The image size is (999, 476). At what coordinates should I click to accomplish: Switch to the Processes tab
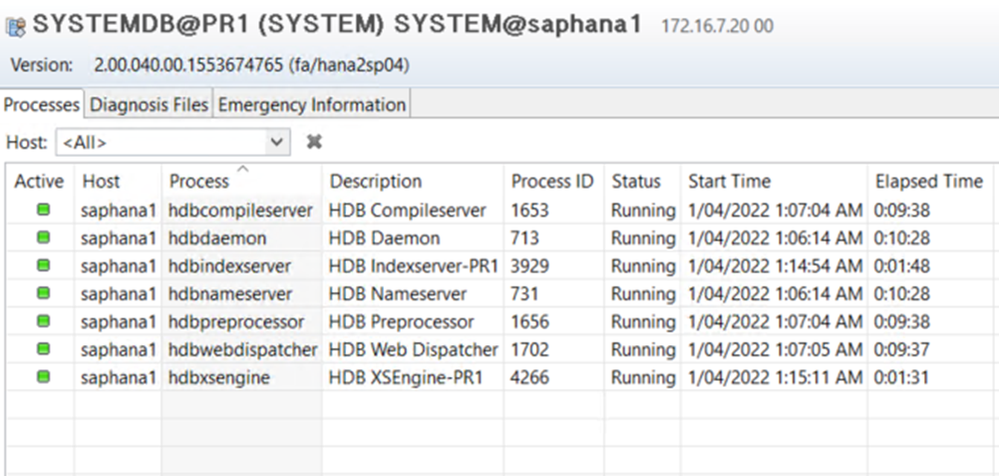(42, 105)
